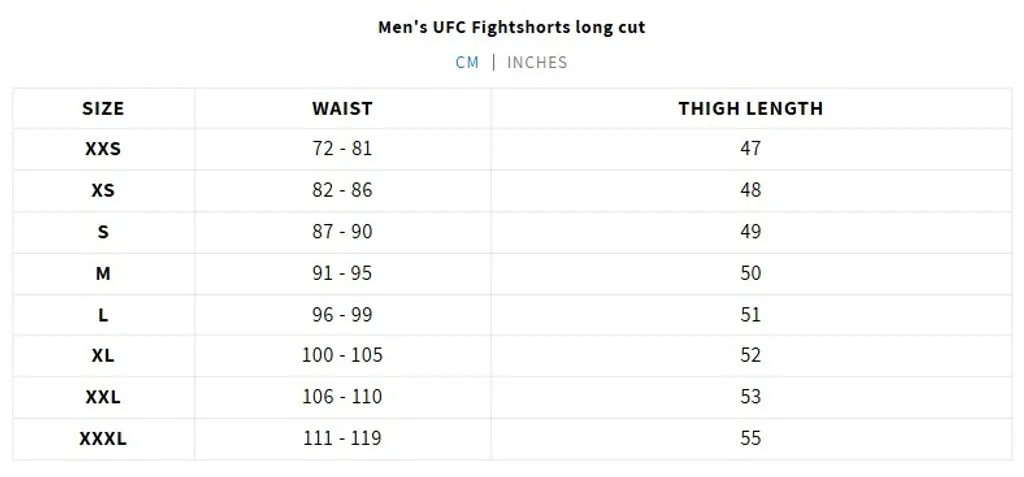Click the thigh length value 47
The height and width of the screenshot is (477, 1024).
click(750, 148)
